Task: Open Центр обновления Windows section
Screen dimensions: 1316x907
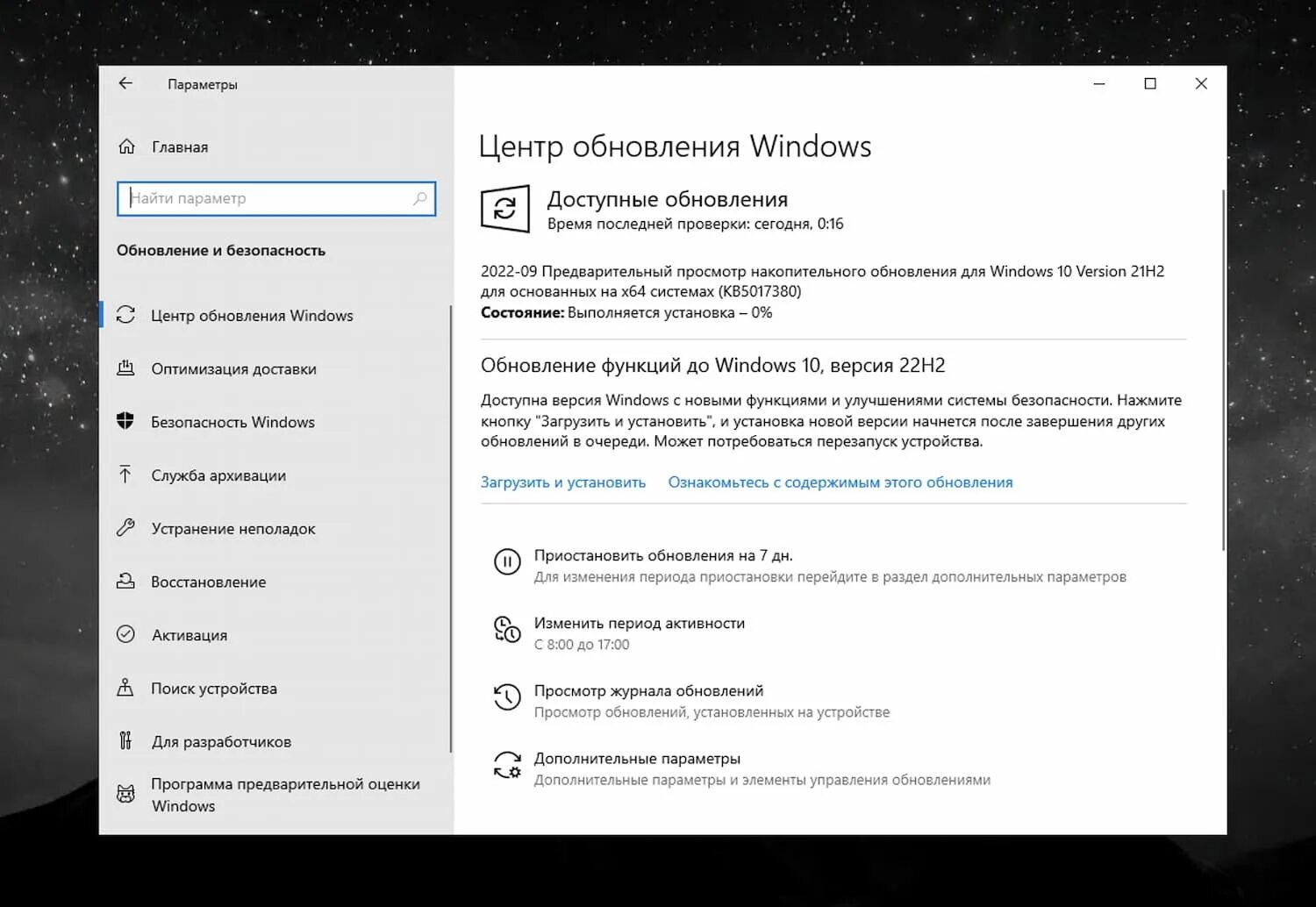Action: [x=252, y=316]
